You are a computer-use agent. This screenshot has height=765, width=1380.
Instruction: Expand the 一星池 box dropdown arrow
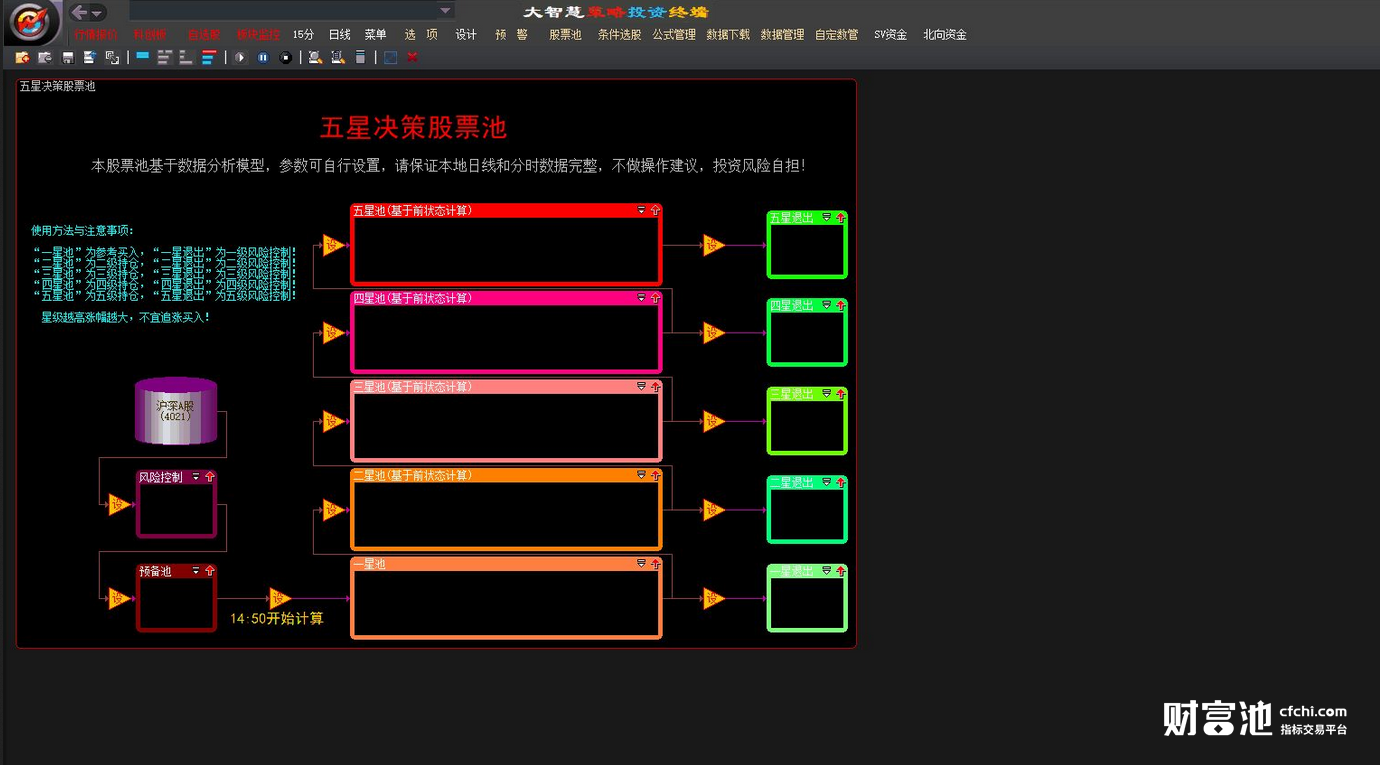[642, 564]
